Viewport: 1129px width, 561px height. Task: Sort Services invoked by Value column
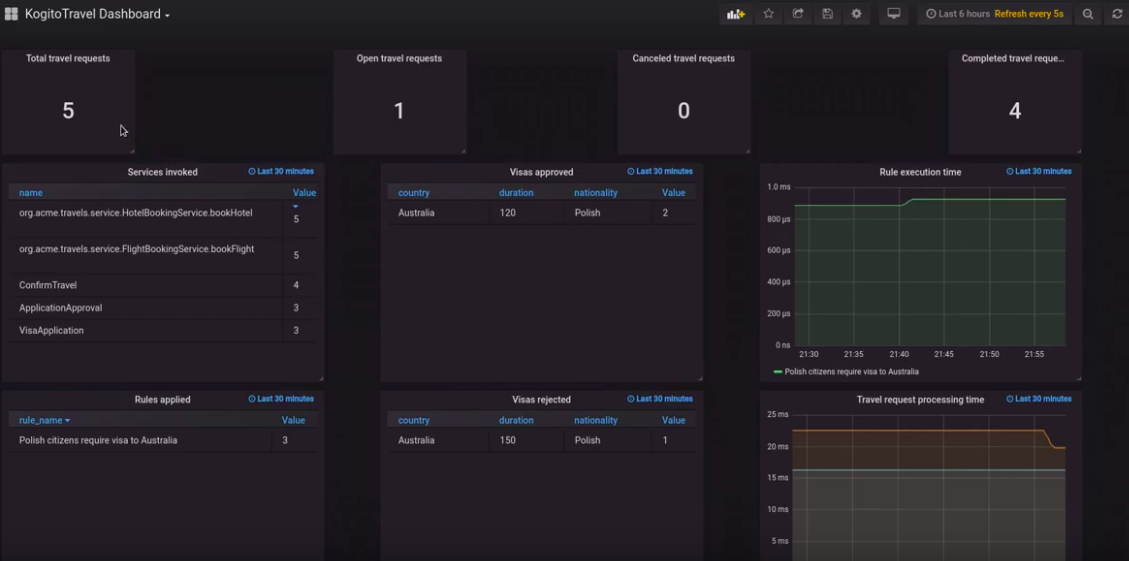pos(304,193)
